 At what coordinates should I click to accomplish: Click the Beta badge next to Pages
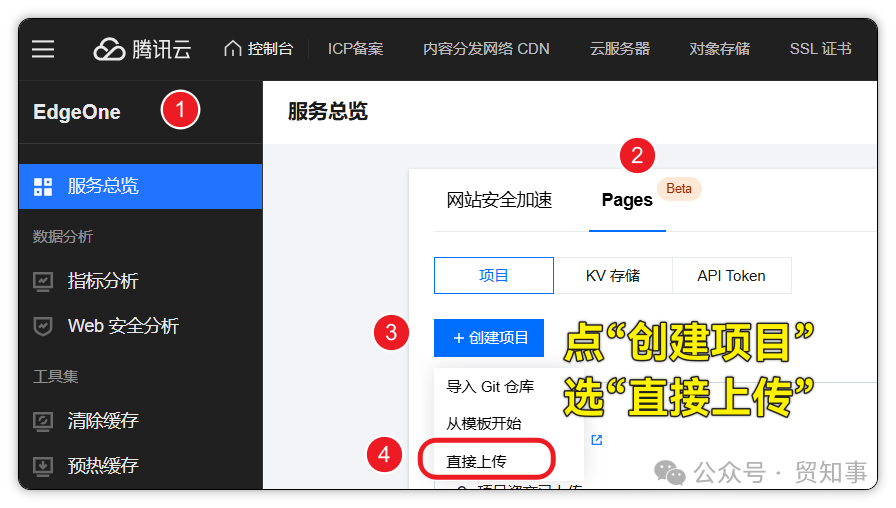[x=679, y=189]
